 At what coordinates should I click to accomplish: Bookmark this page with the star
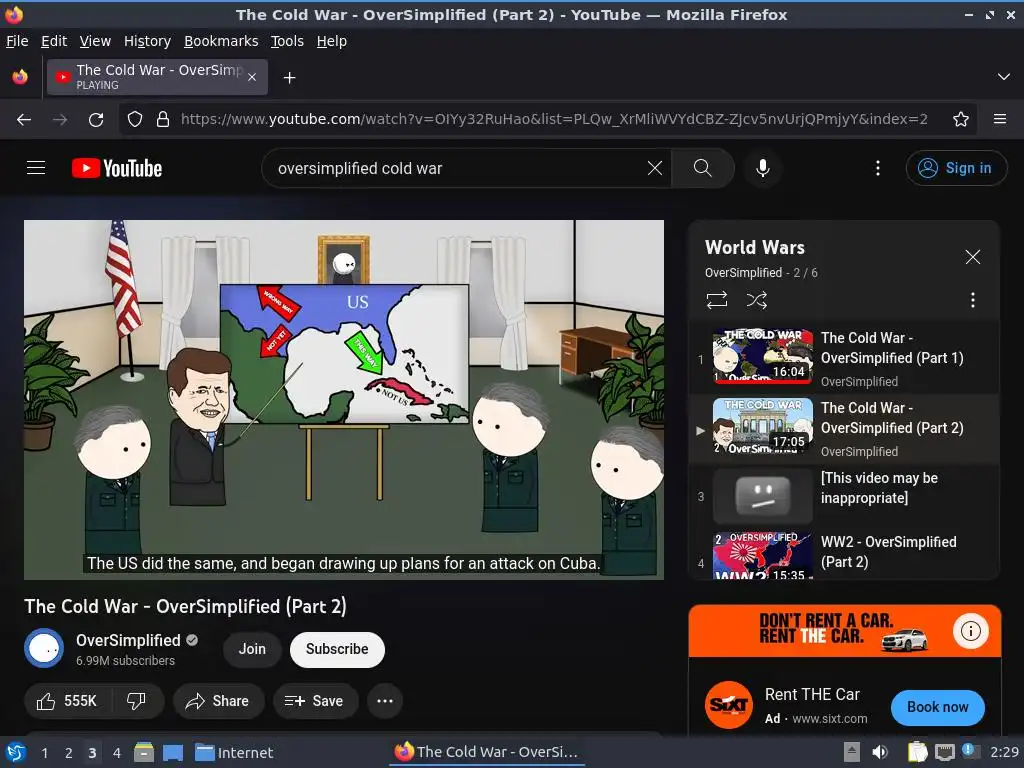point(960,119)
